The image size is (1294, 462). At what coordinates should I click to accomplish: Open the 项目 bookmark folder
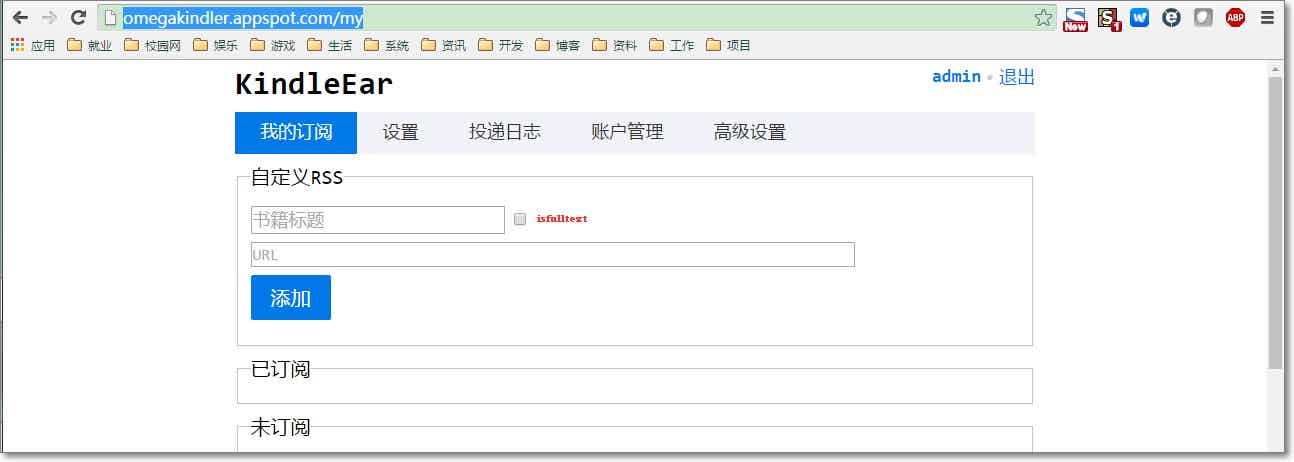point(729,45)
